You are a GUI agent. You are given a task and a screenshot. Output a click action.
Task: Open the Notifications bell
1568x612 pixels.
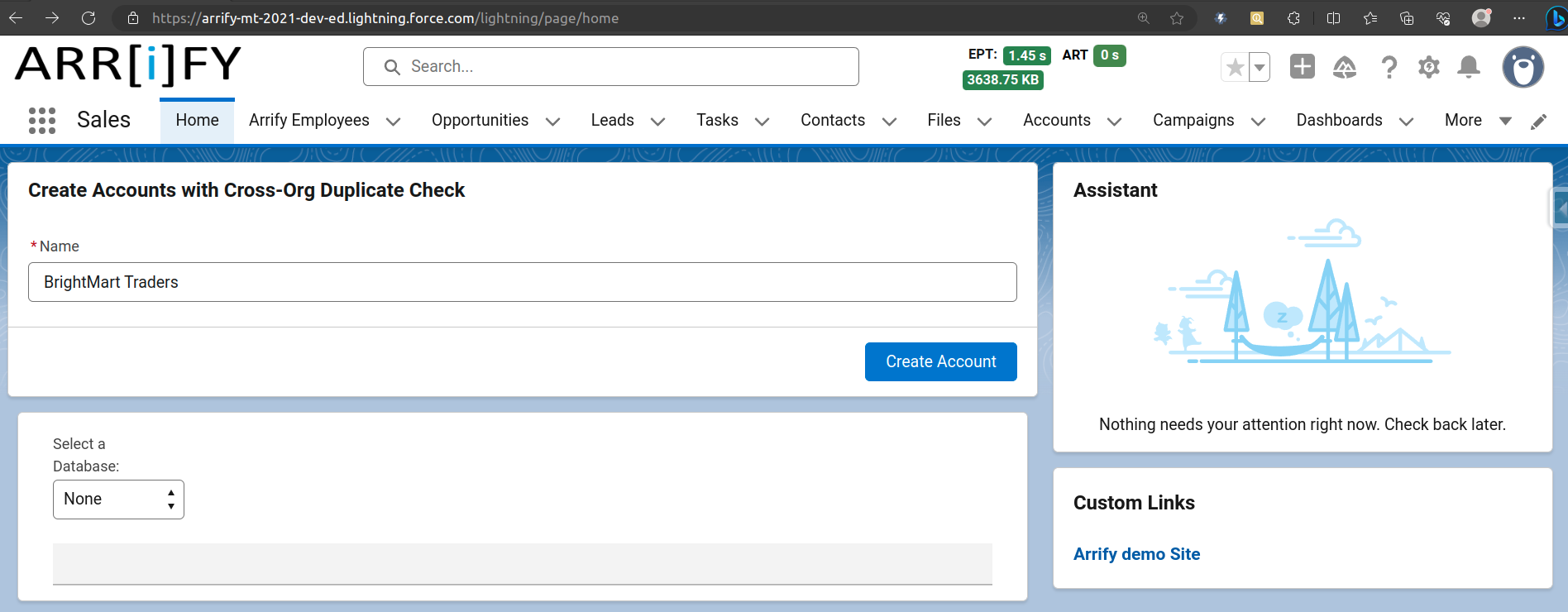[x=1469, y=67]
